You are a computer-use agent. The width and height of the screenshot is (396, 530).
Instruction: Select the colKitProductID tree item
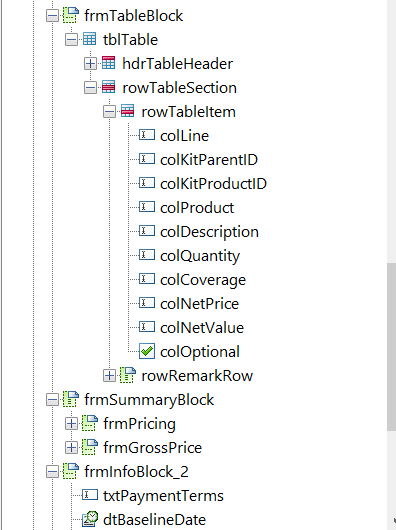point(213,184)
